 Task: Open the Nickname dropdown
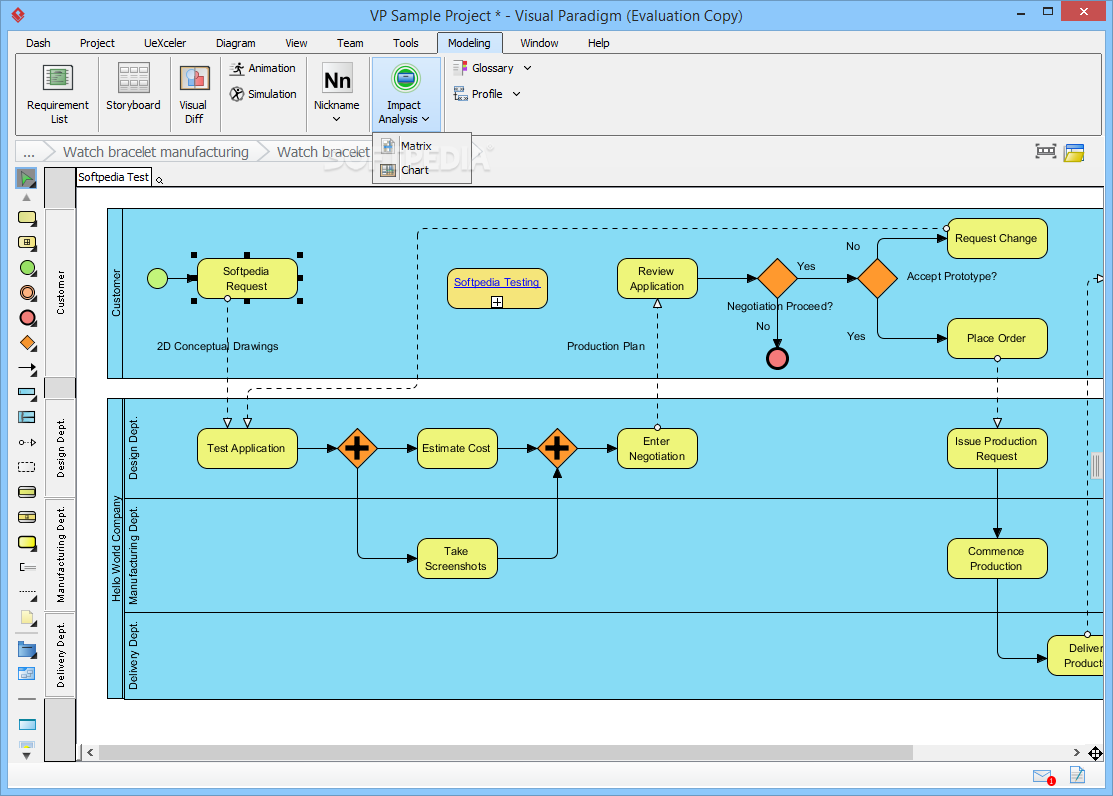click(x=336, y=94)
